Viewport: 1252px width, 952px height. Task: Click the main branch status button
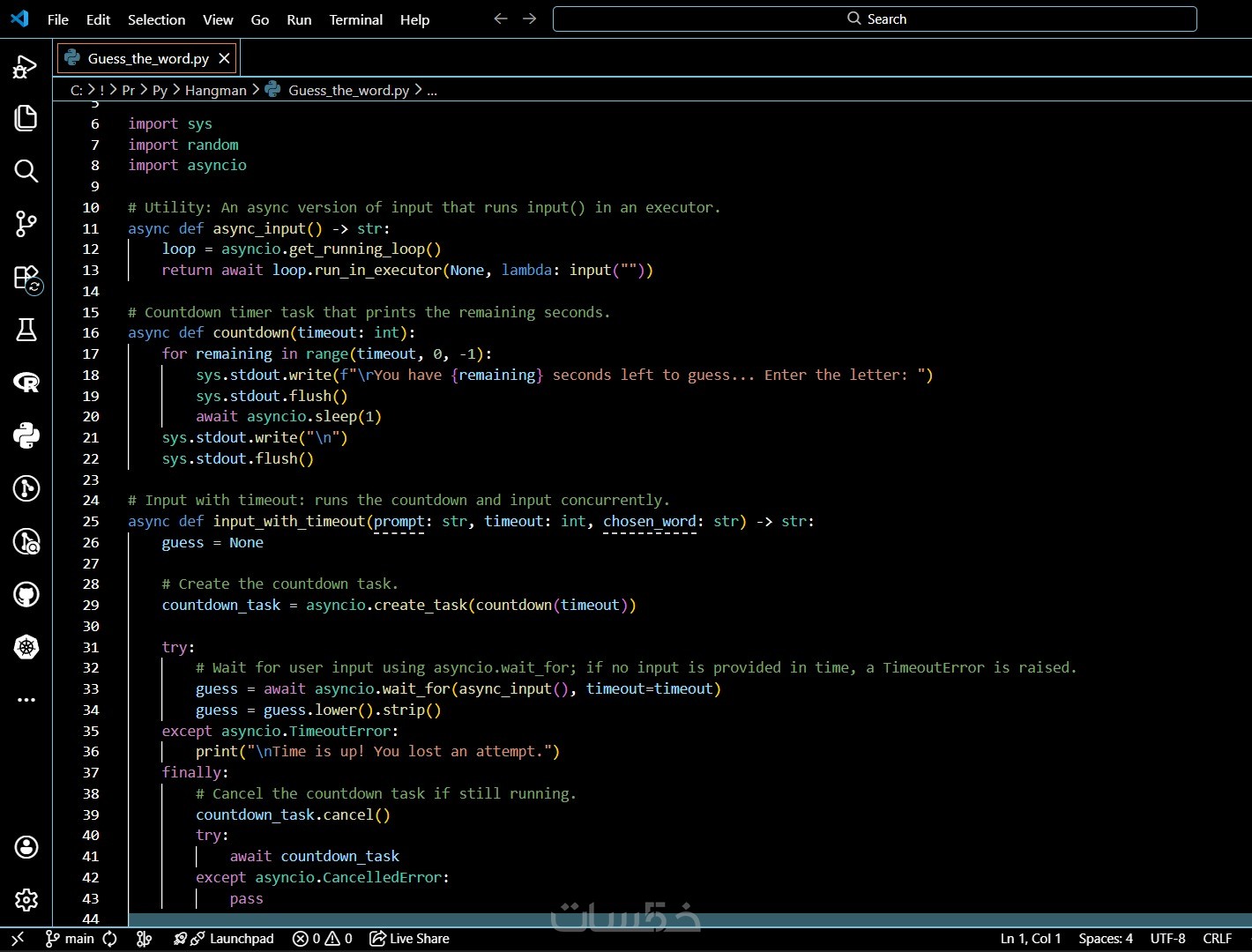coord(71,939)
